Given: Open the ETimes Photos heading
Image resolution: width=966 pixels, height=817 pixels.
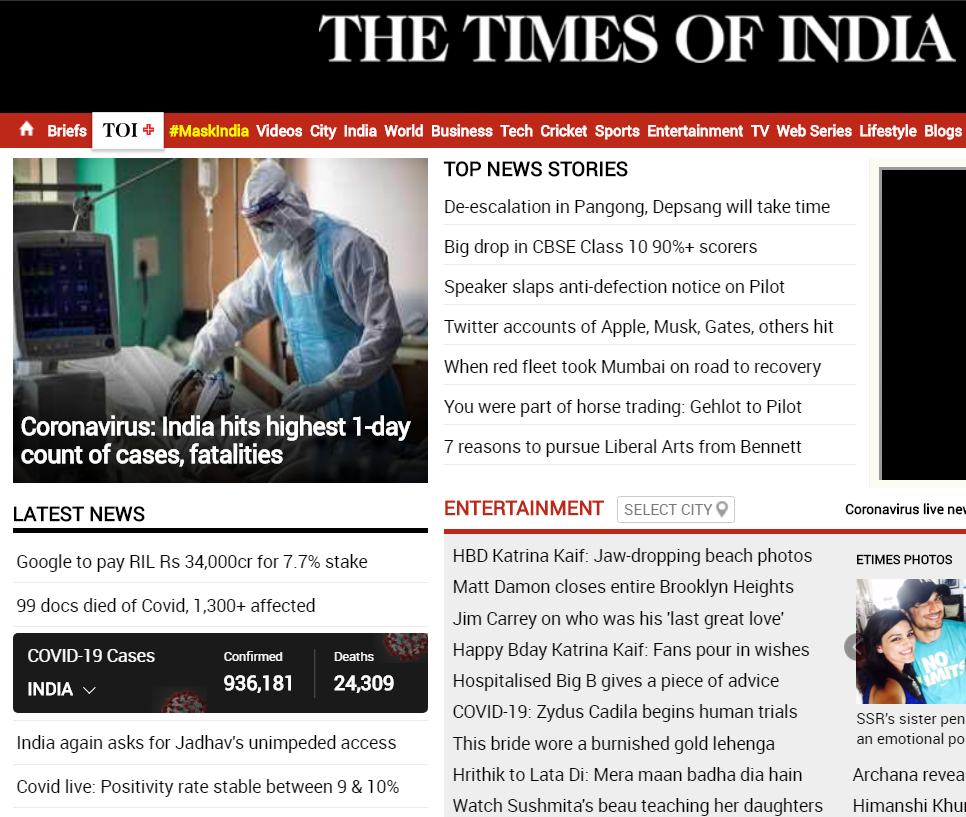Looking at the screenshot, I should [904, 559].
